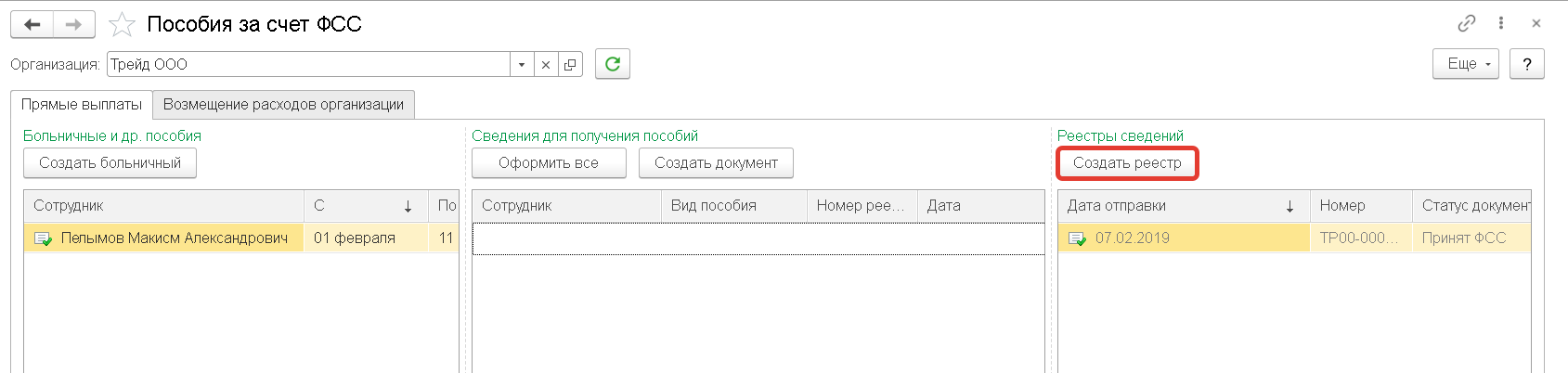
Task: Open the Еще dropdown menu
Action: [x=1466, y=64]
